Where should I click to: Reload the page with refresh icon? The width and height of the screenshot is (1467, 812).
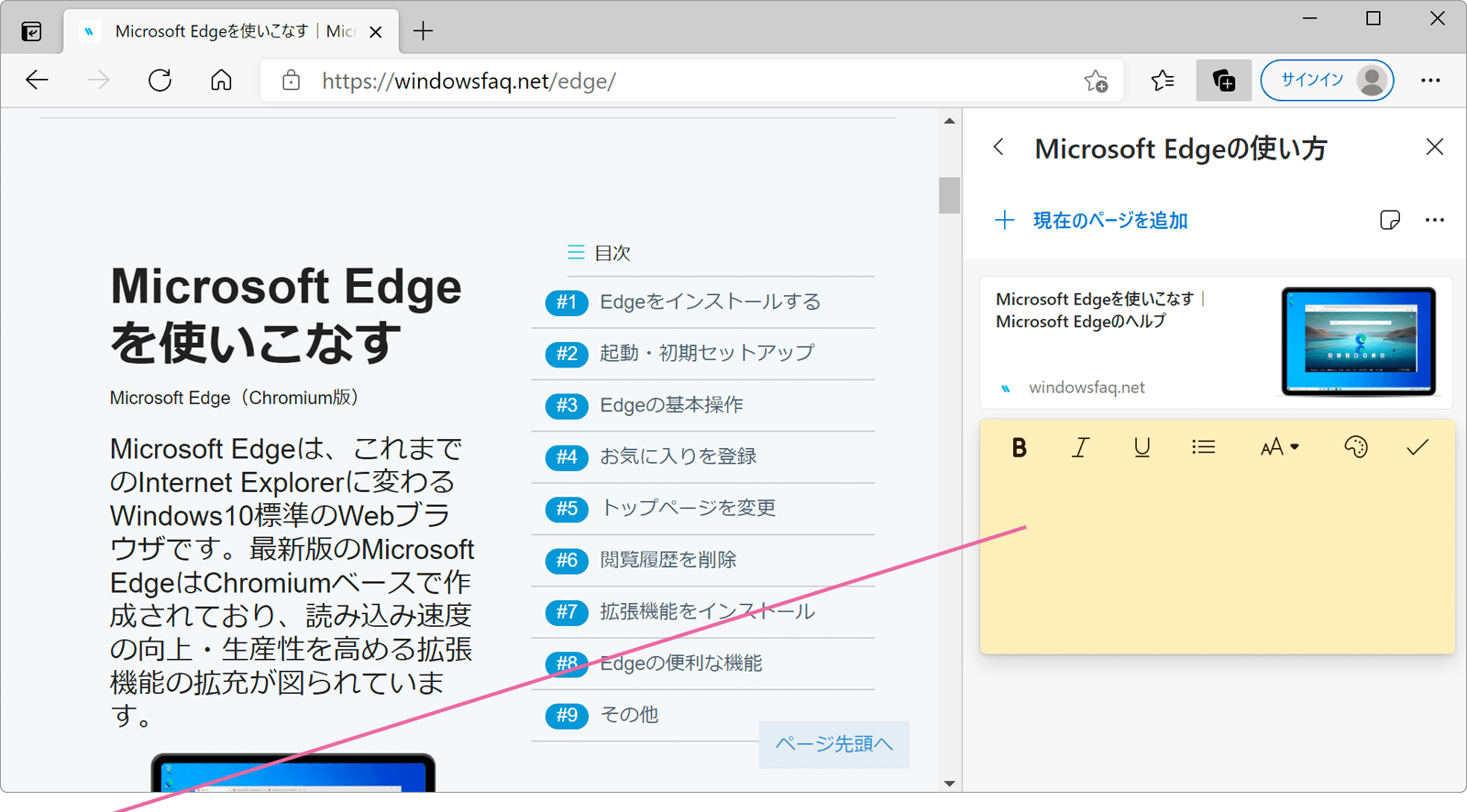pyautogui.click(x=160, y=81)
